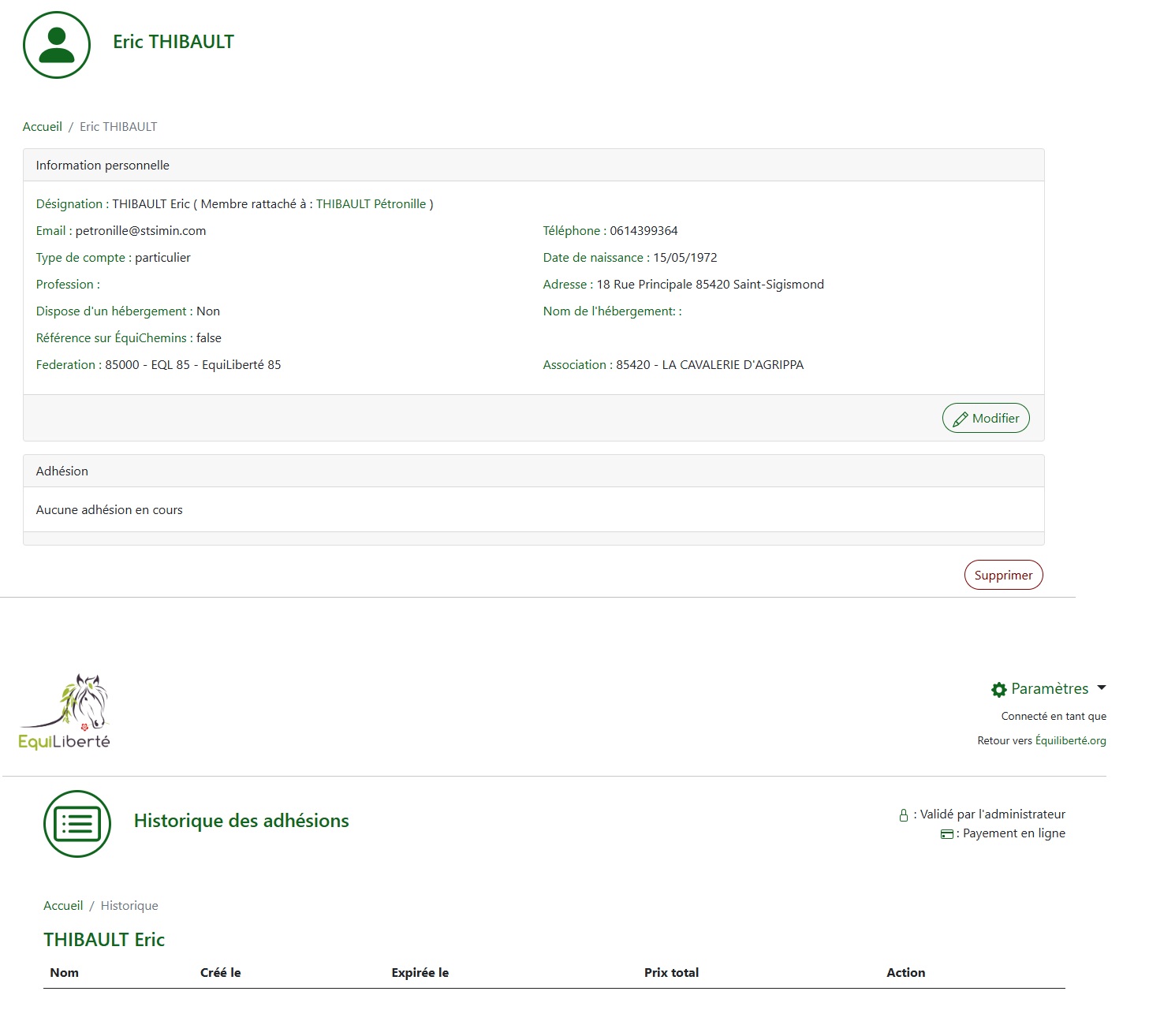This screenshot has width=1149, height=1036.
Task: Open linked member THIBAULT Pétronille
Action: click(371, 204)
